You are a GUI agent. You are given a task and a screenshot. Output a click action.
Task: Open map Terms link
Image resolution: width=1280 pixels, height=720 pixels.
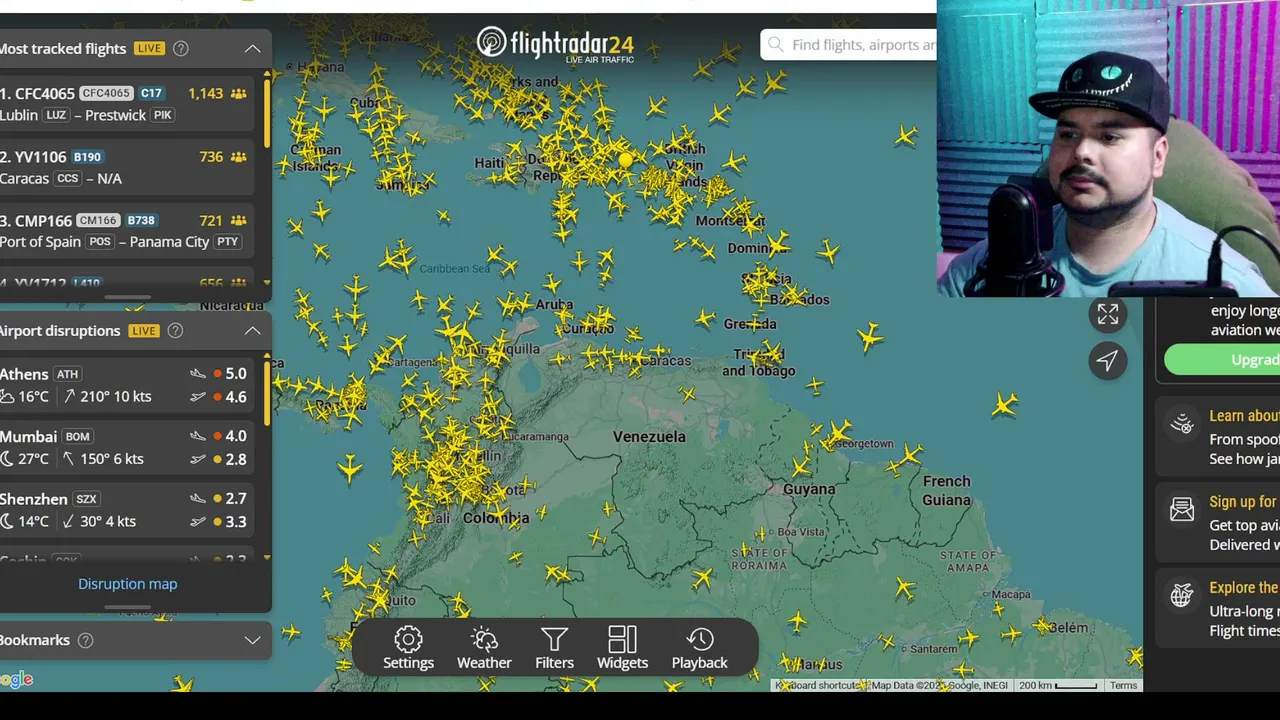click(x=1123, y=685)
